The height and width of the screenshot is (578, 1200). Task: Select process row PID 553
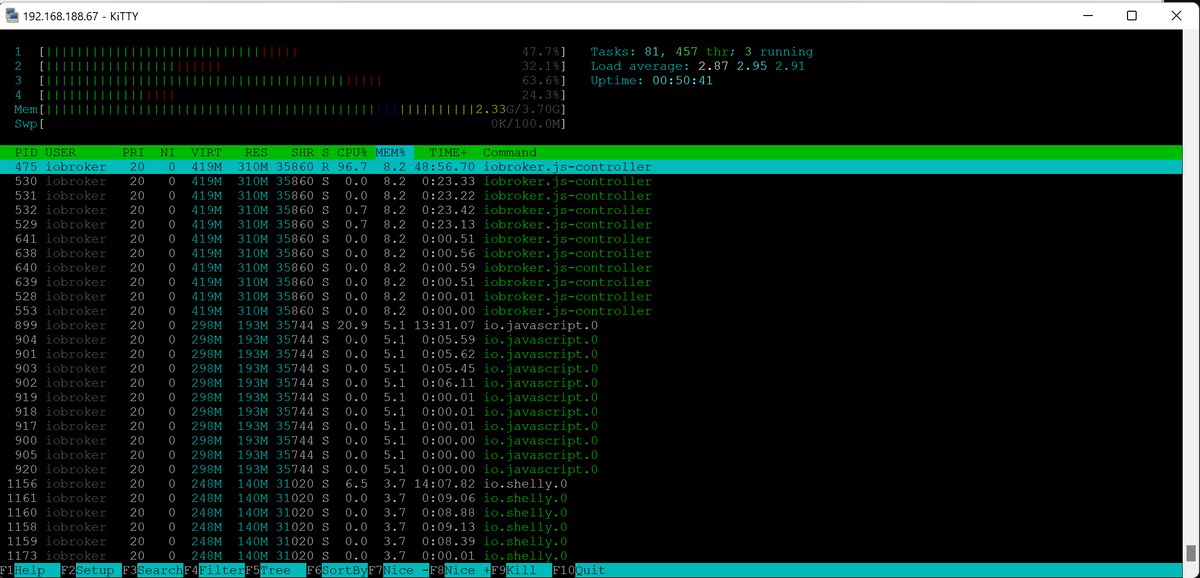click(591, 311)
